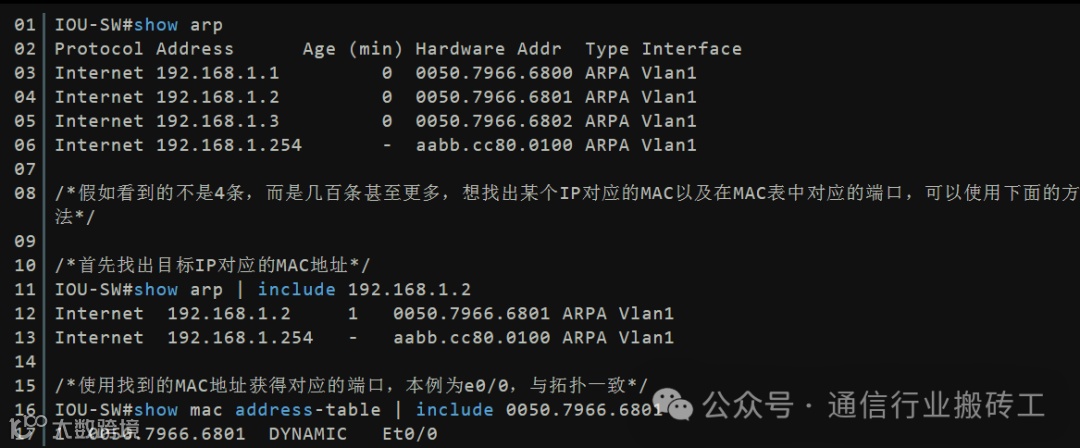The width and height of the screenshot is (1080, 448).
Task: Click MAC address 0050.7966.6802 on line 05
Action: 494,121
